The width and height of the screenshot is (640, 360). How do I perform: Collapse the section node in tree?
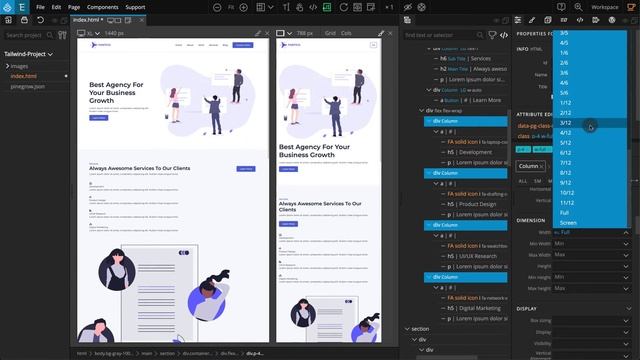click(407, 329)
